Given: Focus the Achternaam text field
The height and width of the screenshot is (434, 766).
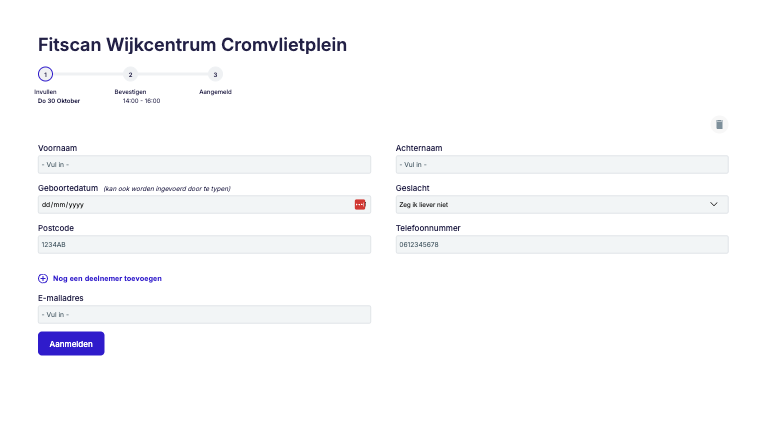Looking at the screenshot, I should (x=562, y=165).
